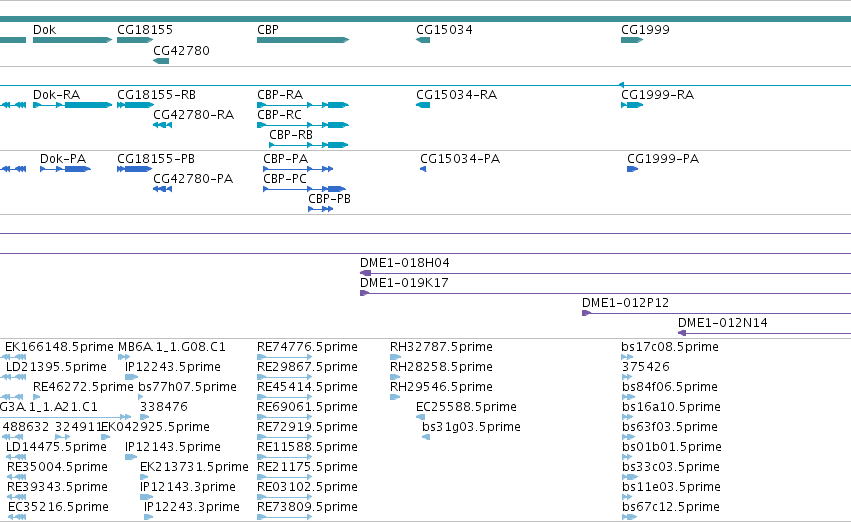This screenshot has height=522, width=851.
Task: Click the bs17c08.5prime EST label
Action: (670, 347)
